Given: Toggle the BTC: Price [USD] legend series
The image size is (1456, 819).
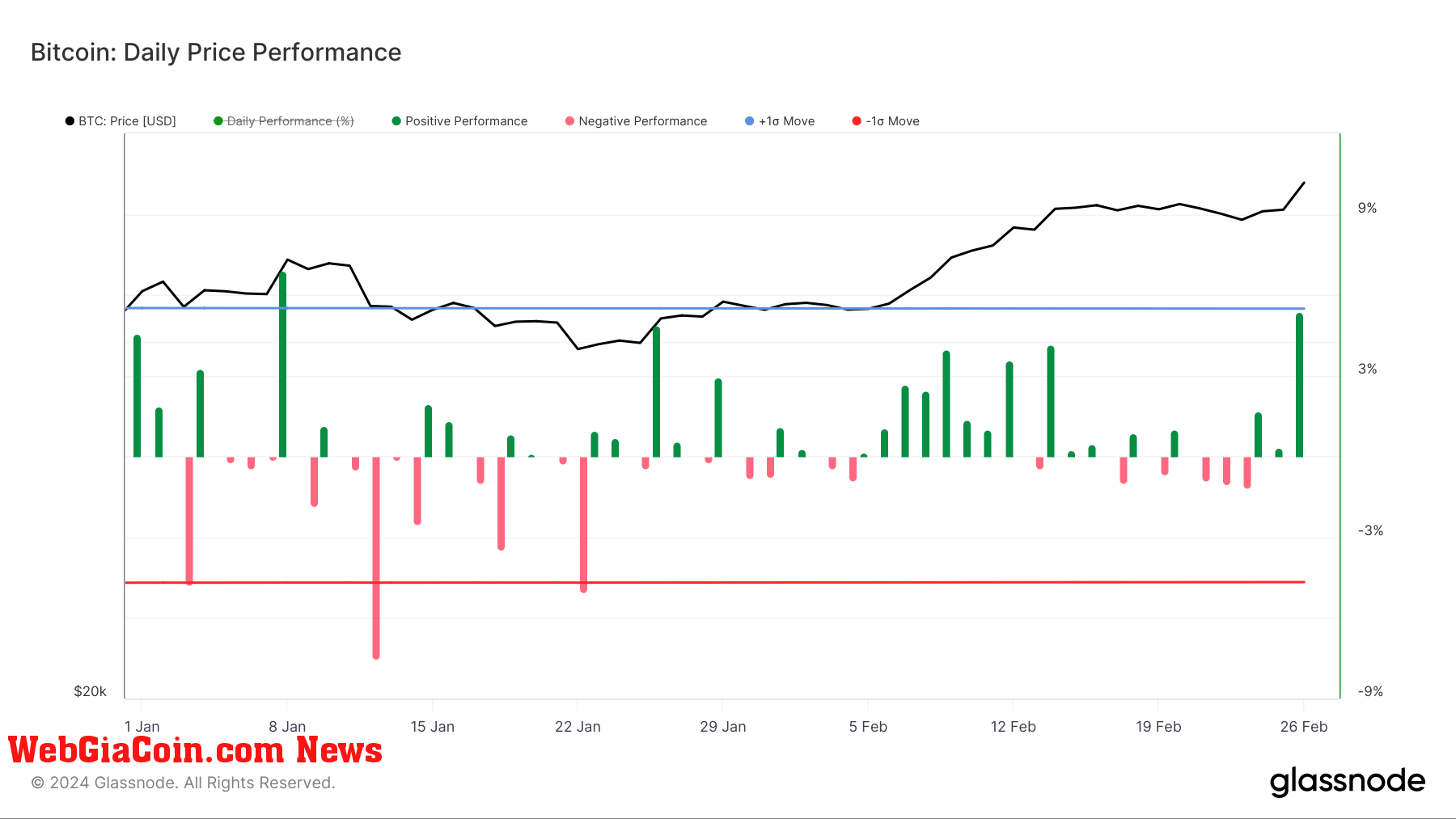Looking at the screenshot, I should pos(121,121).
